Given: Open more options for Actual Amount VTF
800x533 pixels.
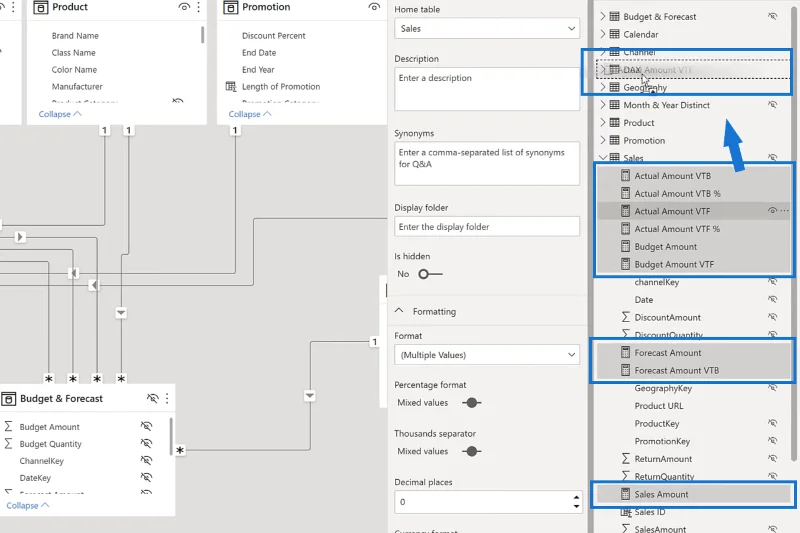Looking at the screenshot, I should 785,211.
